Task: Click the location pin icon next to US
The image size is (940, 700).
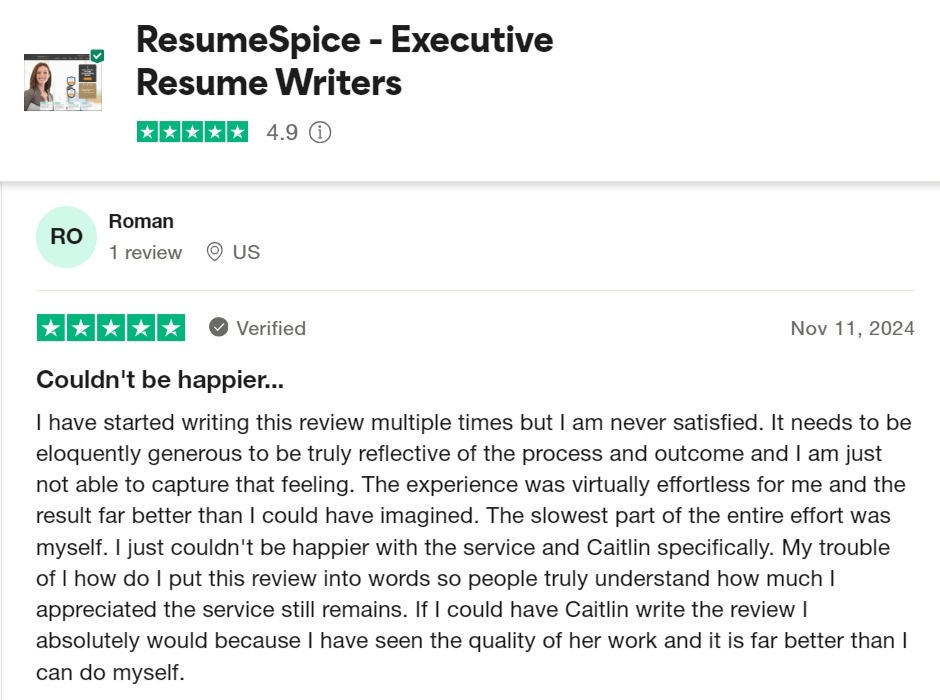Action: point(214,252)
